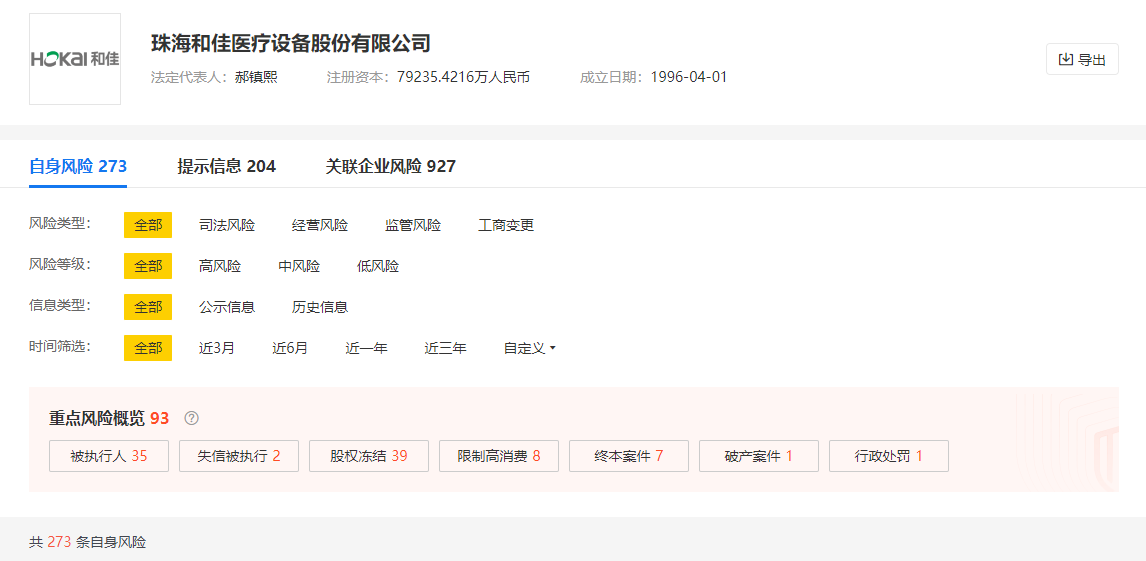Image resolution: width=1146 pixels, height=561 pixels.
Task: Open the 限制高消费 8 risk category
Action: click(499, 456)
